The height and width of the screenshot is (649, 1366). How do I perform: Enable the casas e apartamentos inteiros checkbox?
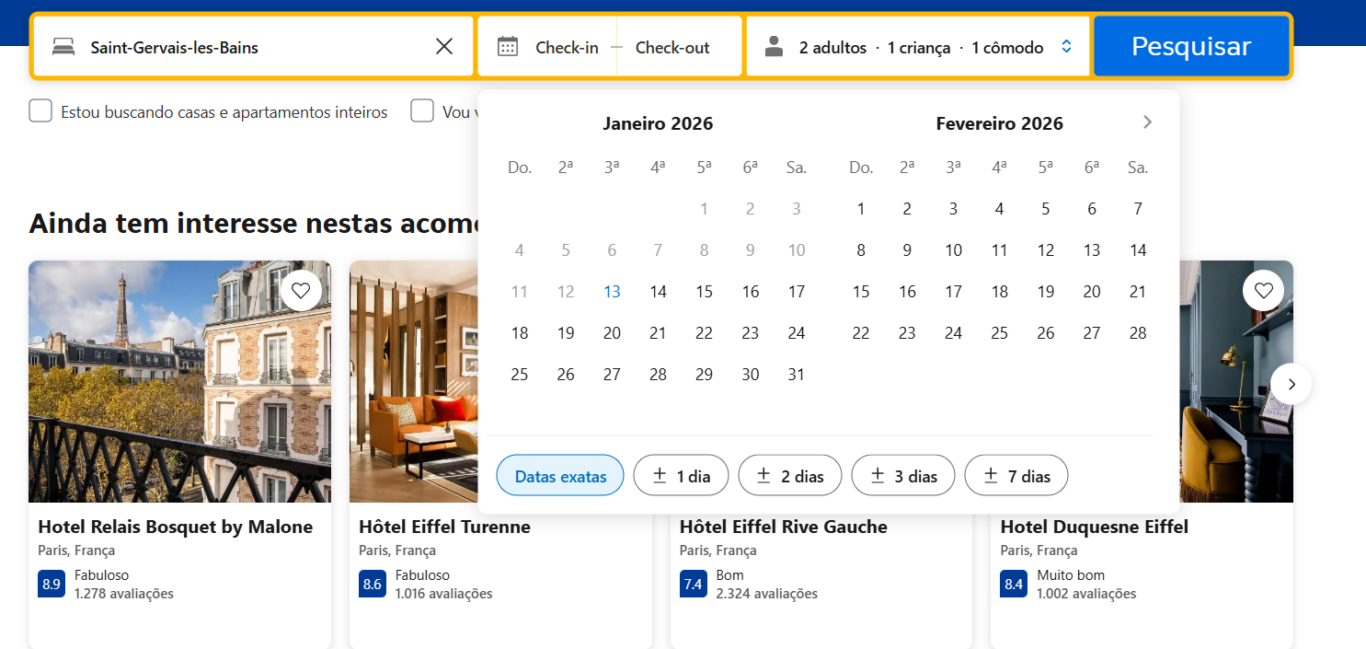pyautogui.click(x=40, y=111)
